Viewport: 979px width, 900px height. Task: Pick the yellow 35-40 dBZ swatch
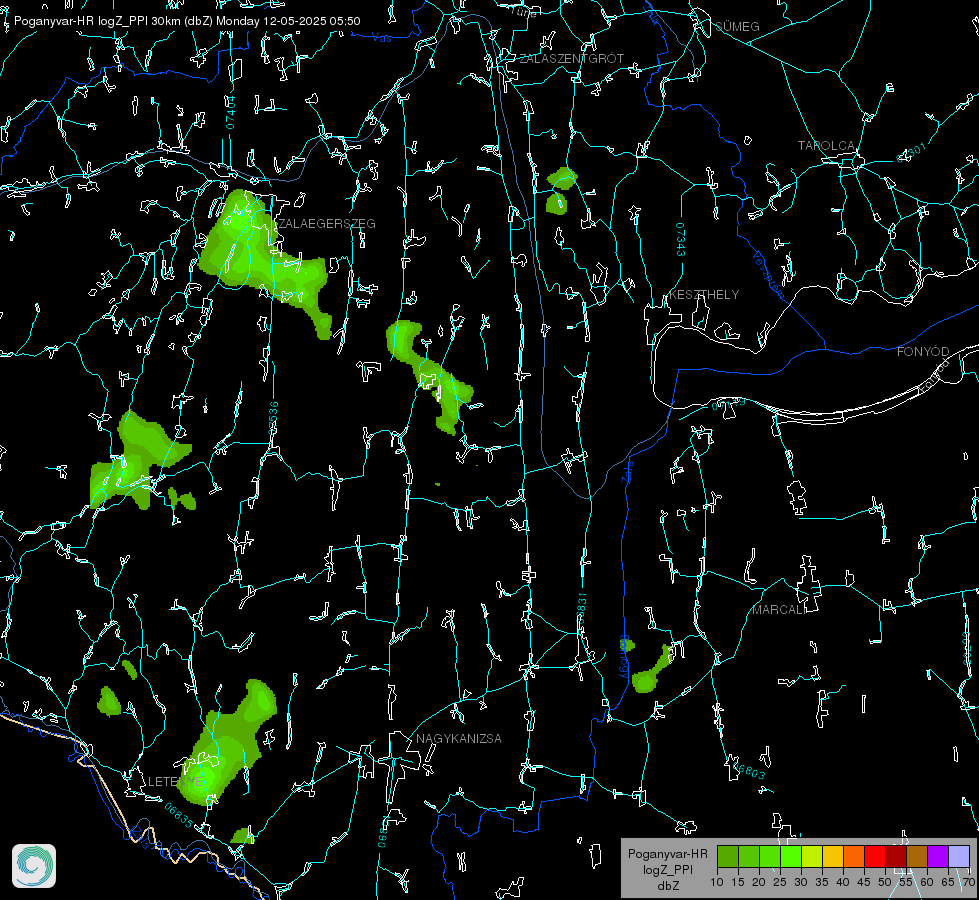click(x=833, y=856)
